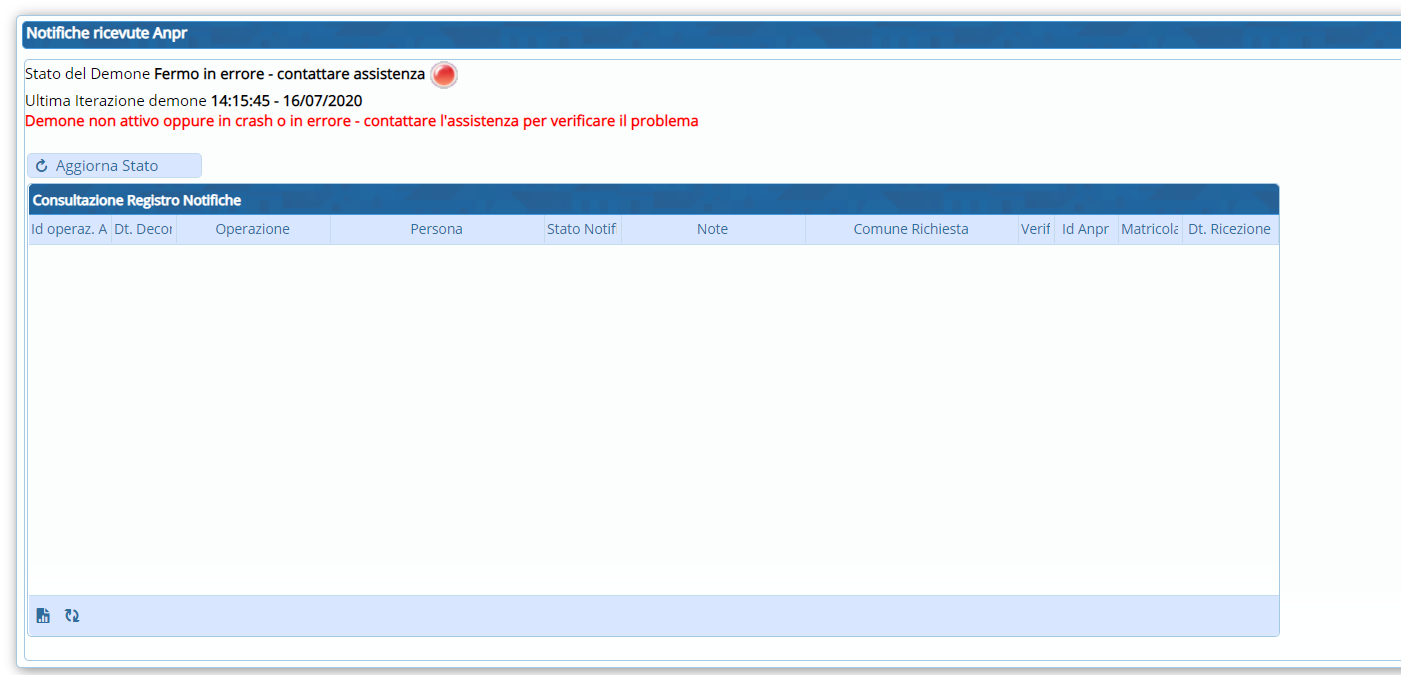
Task: Click the export report icon in grid footer
Action: tap(43, 616)
